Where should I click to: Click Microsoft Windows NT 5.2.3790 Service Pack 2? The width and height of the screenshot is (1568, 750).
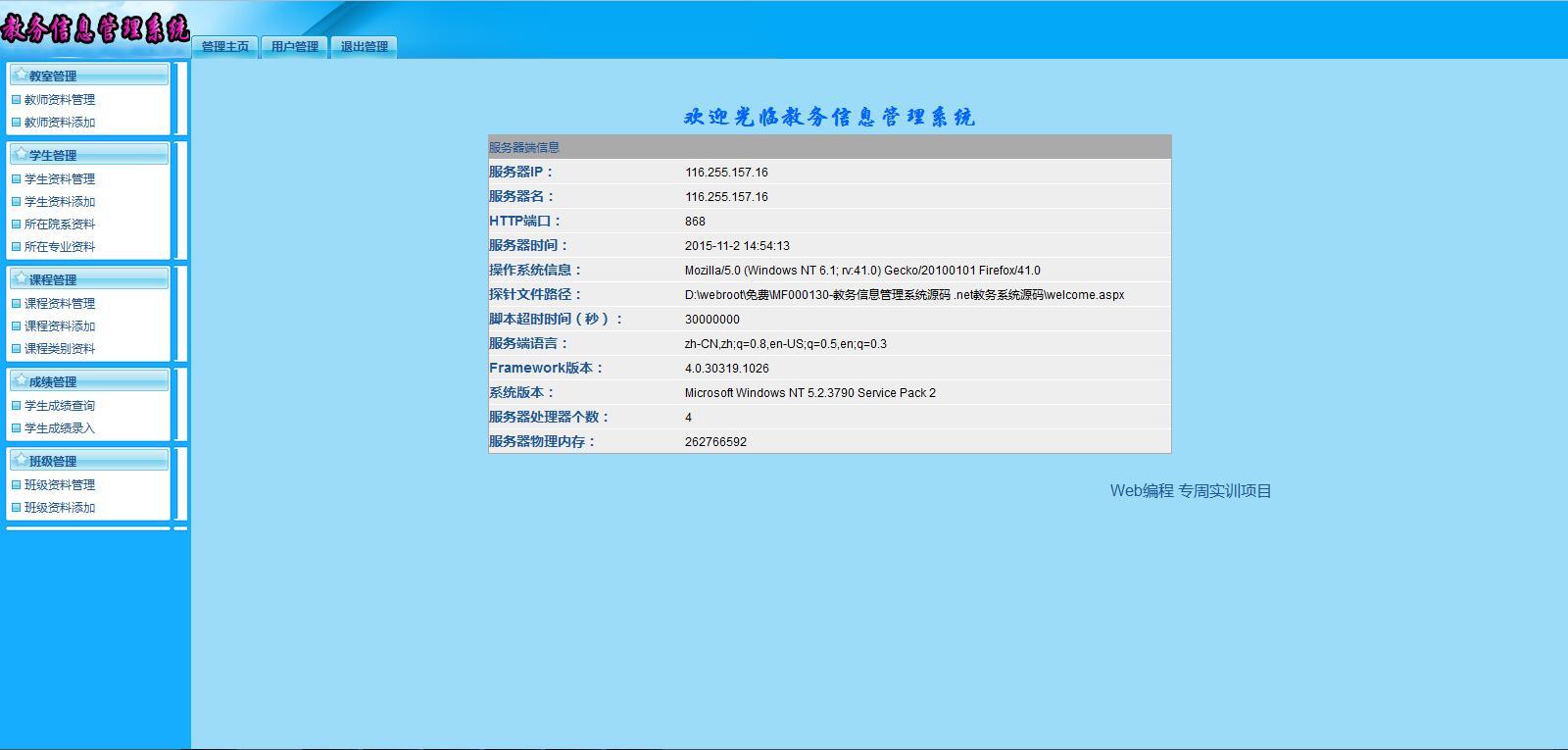810,393
